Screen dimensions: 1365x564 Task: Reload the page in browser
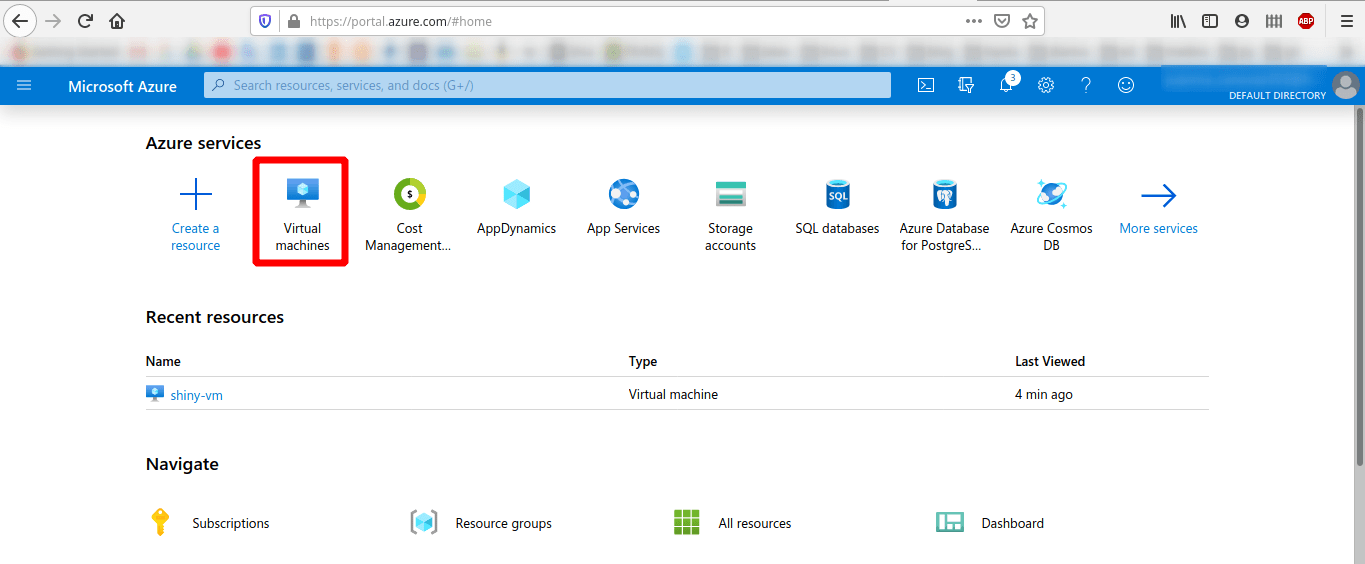pos(85,21)
